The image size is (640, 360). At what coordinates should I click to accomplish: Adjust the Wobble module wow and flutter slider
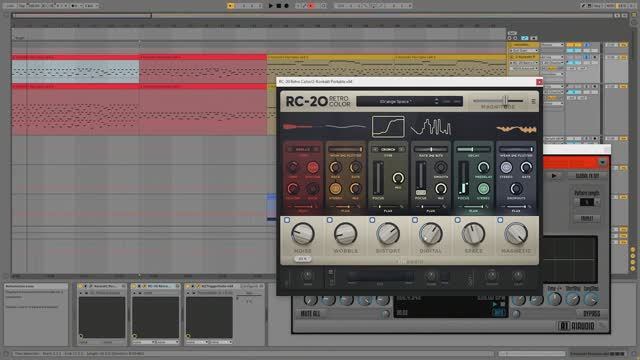[x=345, y=149]
